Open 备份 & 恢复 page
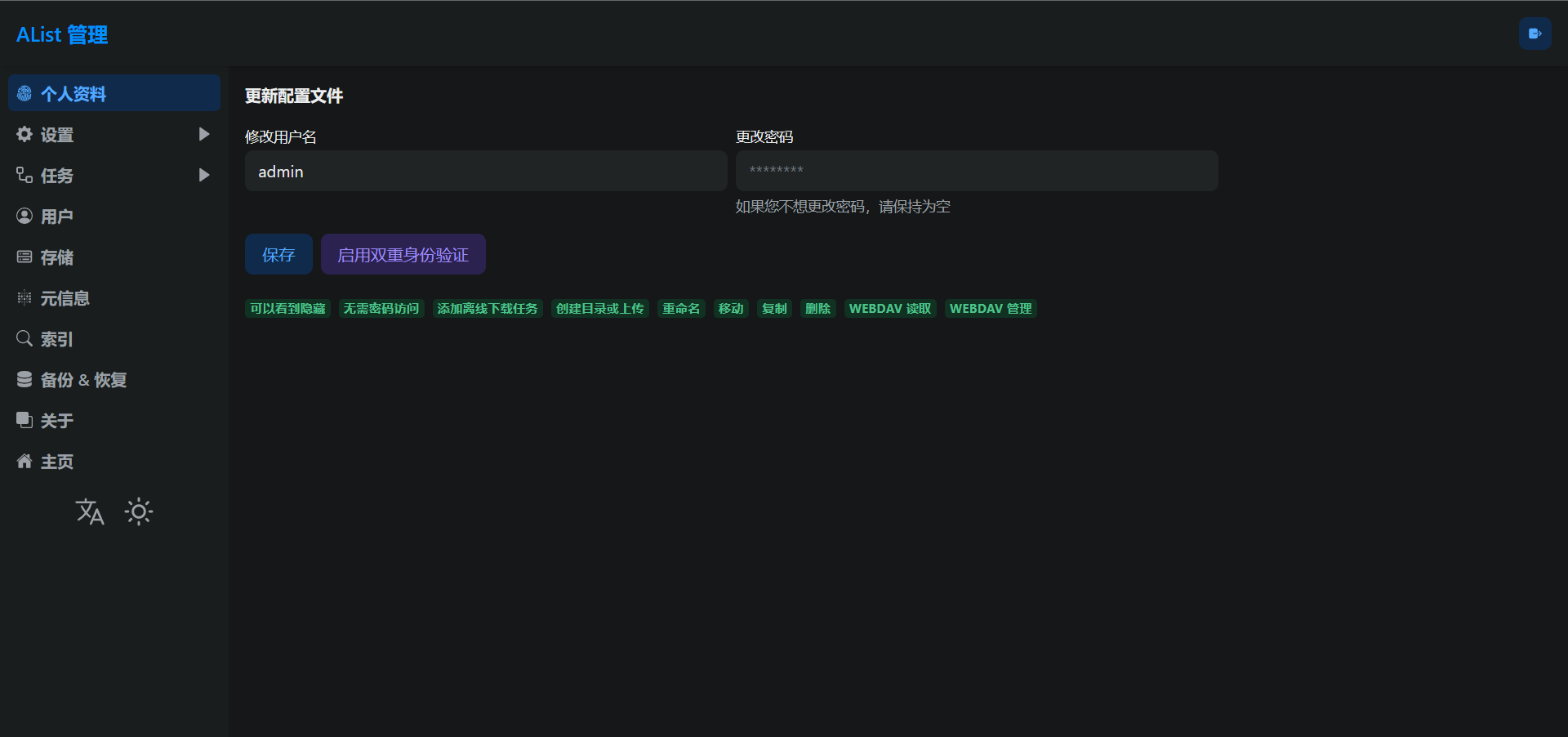Image resolution: width=1568 pixels, height=737 pixels. point(114,379)
